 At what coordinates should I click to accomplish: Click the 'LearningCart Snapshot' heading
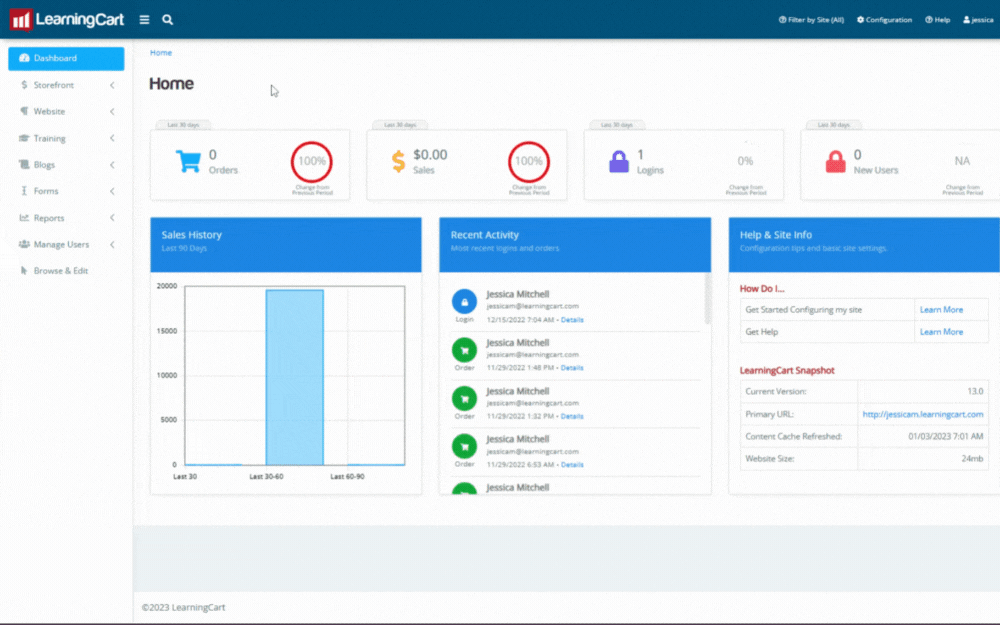[787, 371]
